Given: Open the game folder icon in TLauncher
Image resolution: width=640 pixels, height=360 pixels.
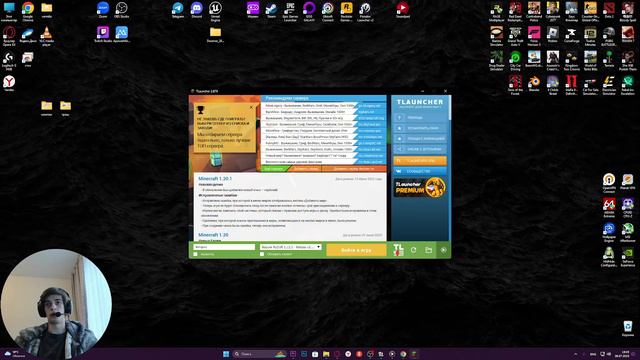Looking at the screenshot, I should [429, 250].
